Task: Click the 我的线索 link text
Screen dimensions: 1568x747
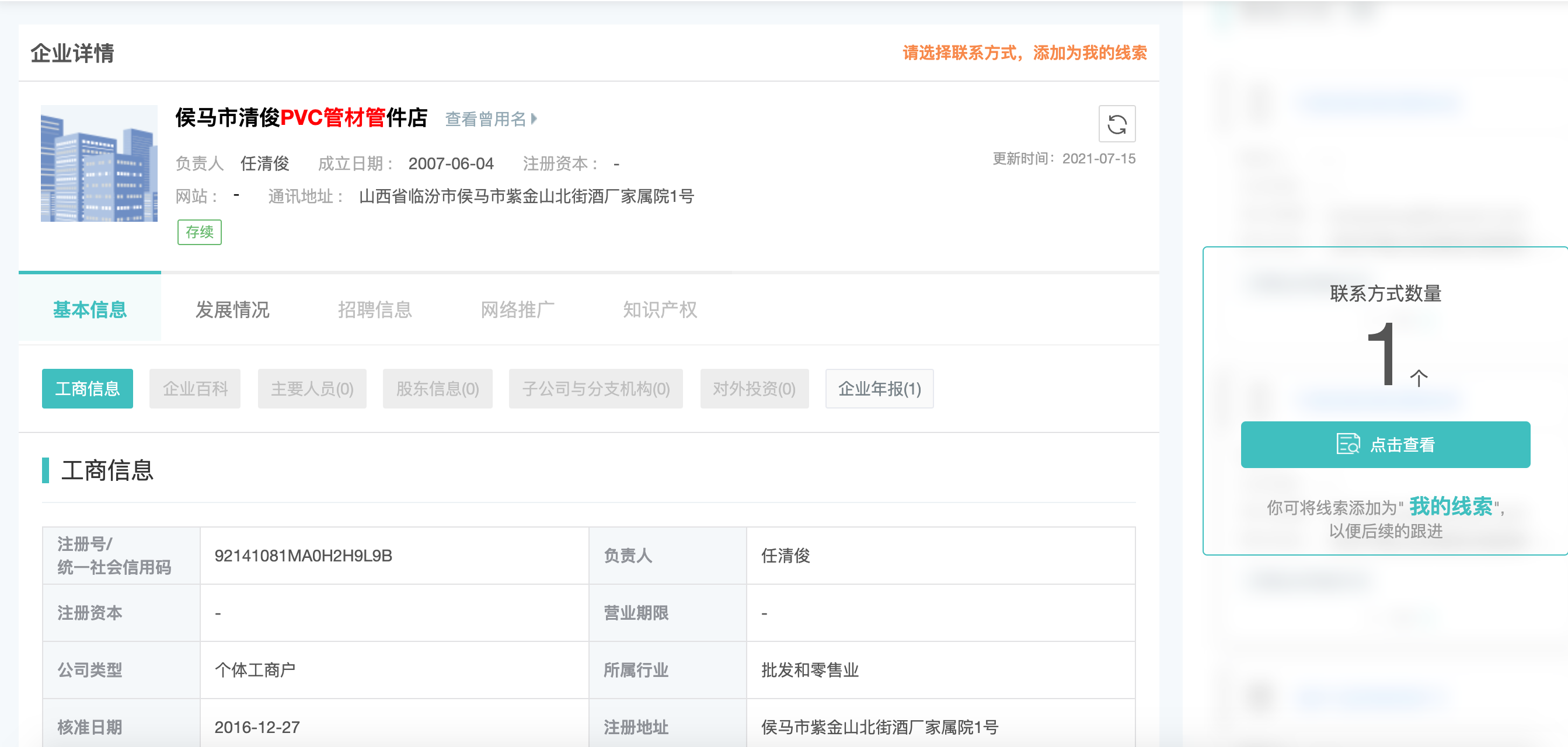Action: click(x=1451, y=506)
